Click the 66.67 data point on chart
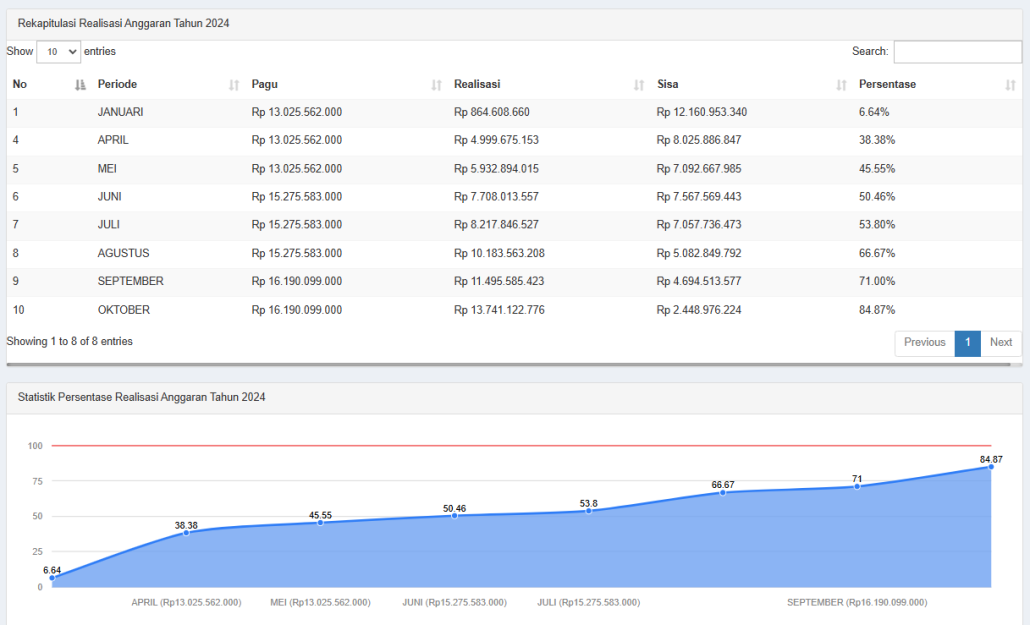 coord(723,492)
